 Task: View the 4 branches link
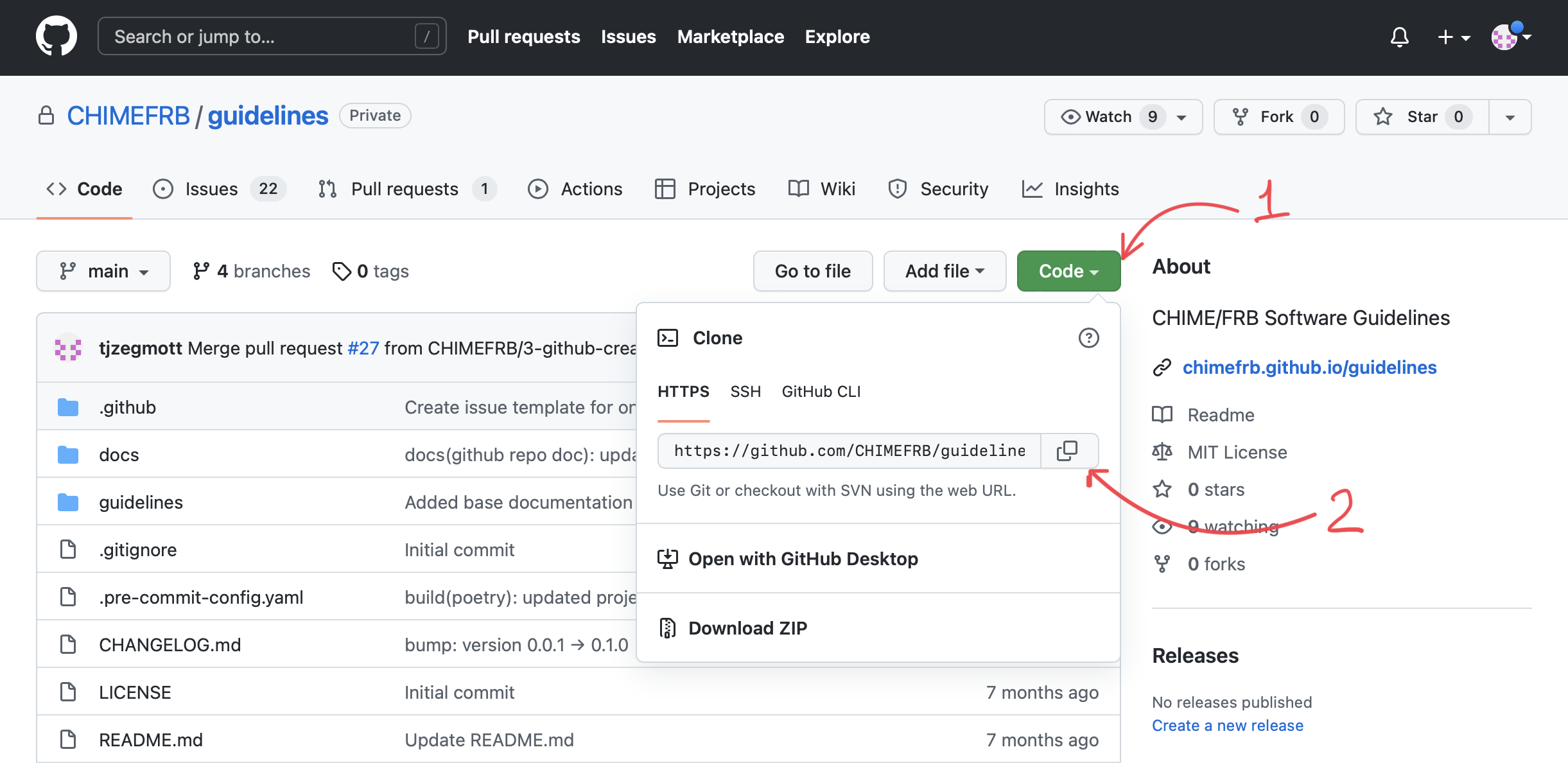coord(251,271)
